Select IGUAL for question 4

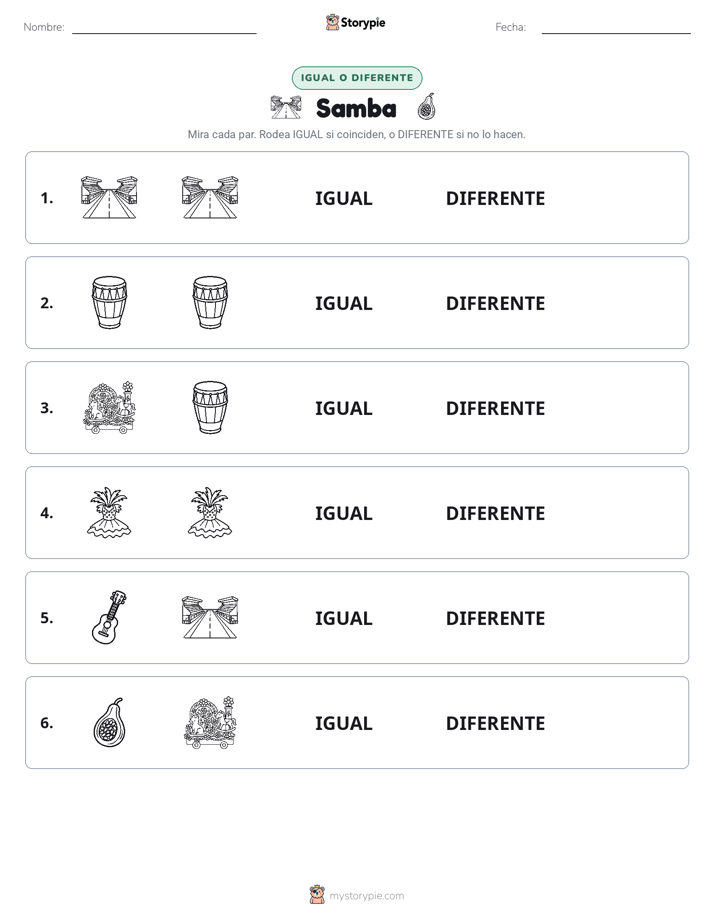click(x=343, y=513)
